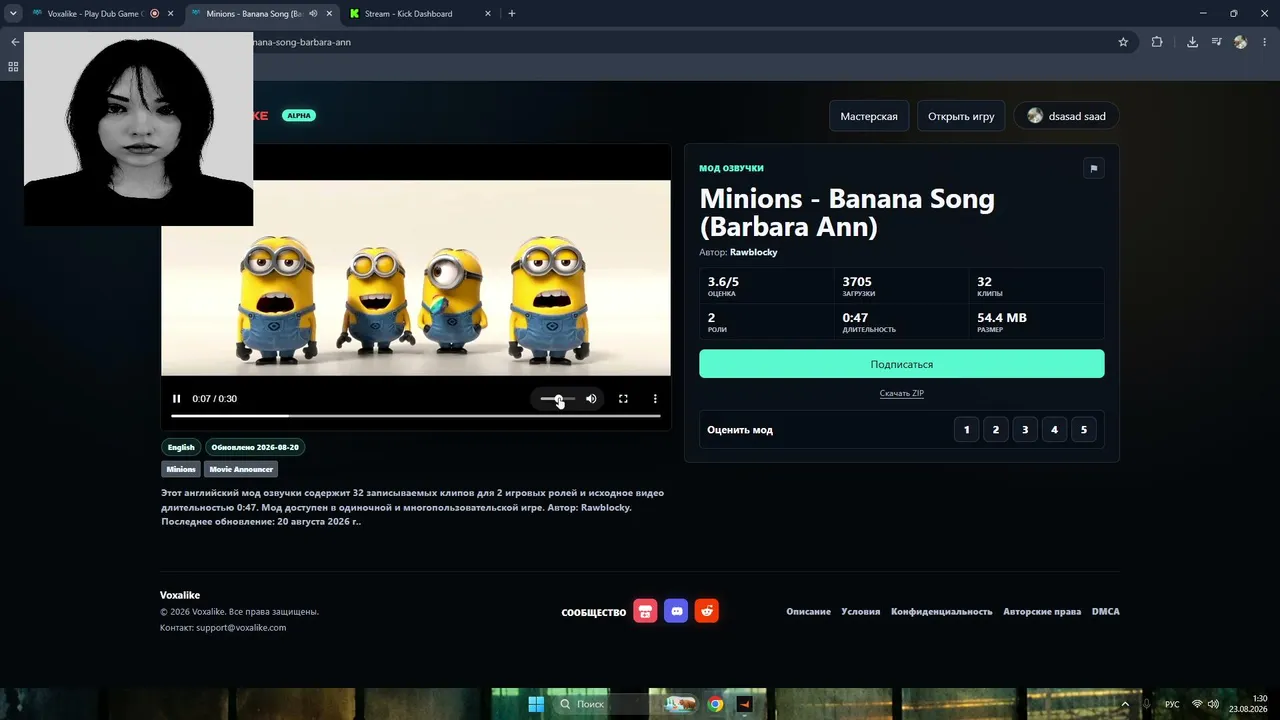Open the Авторские права copyright link
Screen dimensions: 1280x720
tap(1042, 611)
